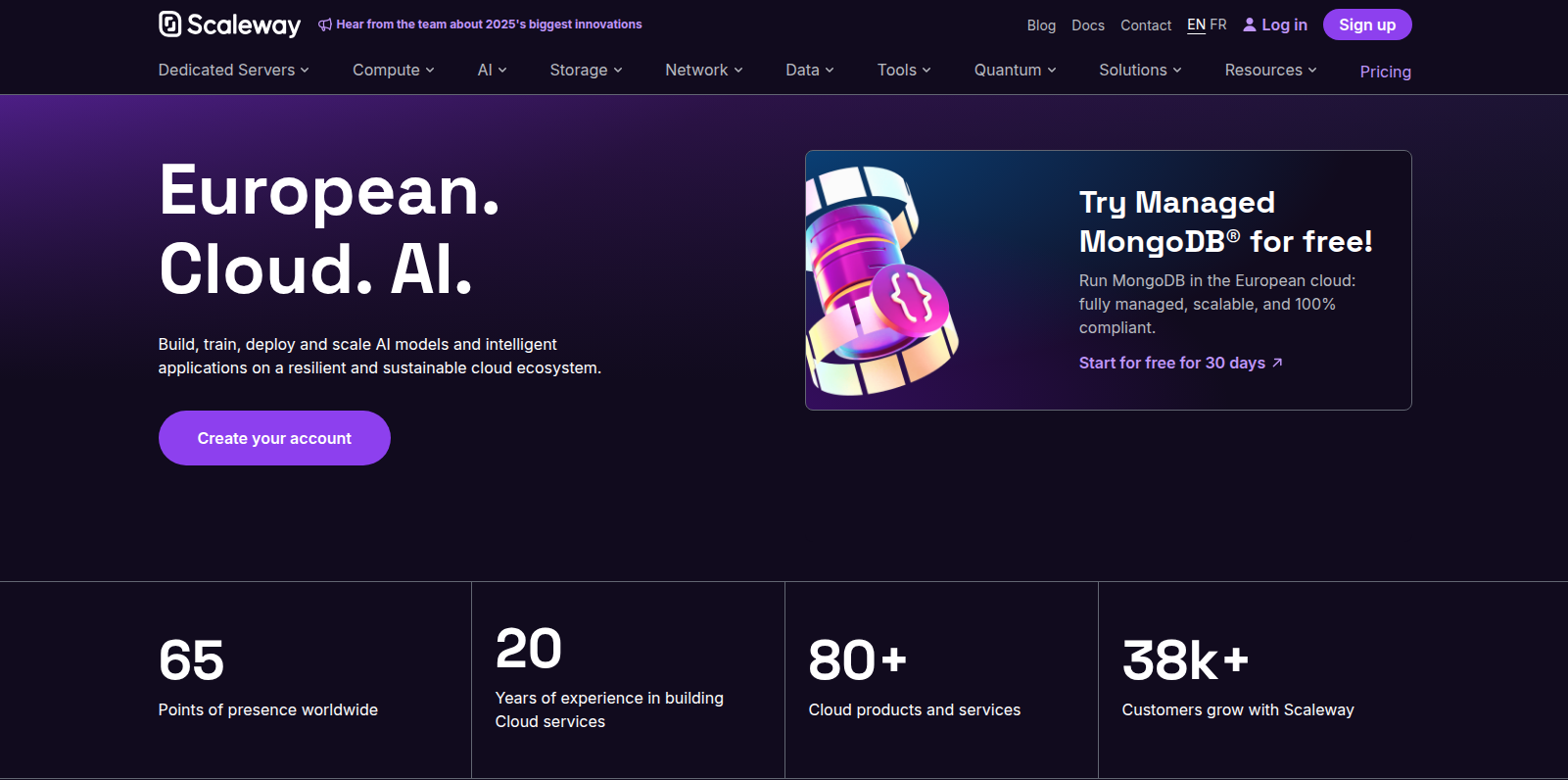Click the megaphone announcement icon
Screen dimensions: 1568x780
pyautogui.click(x=325, y=24)
